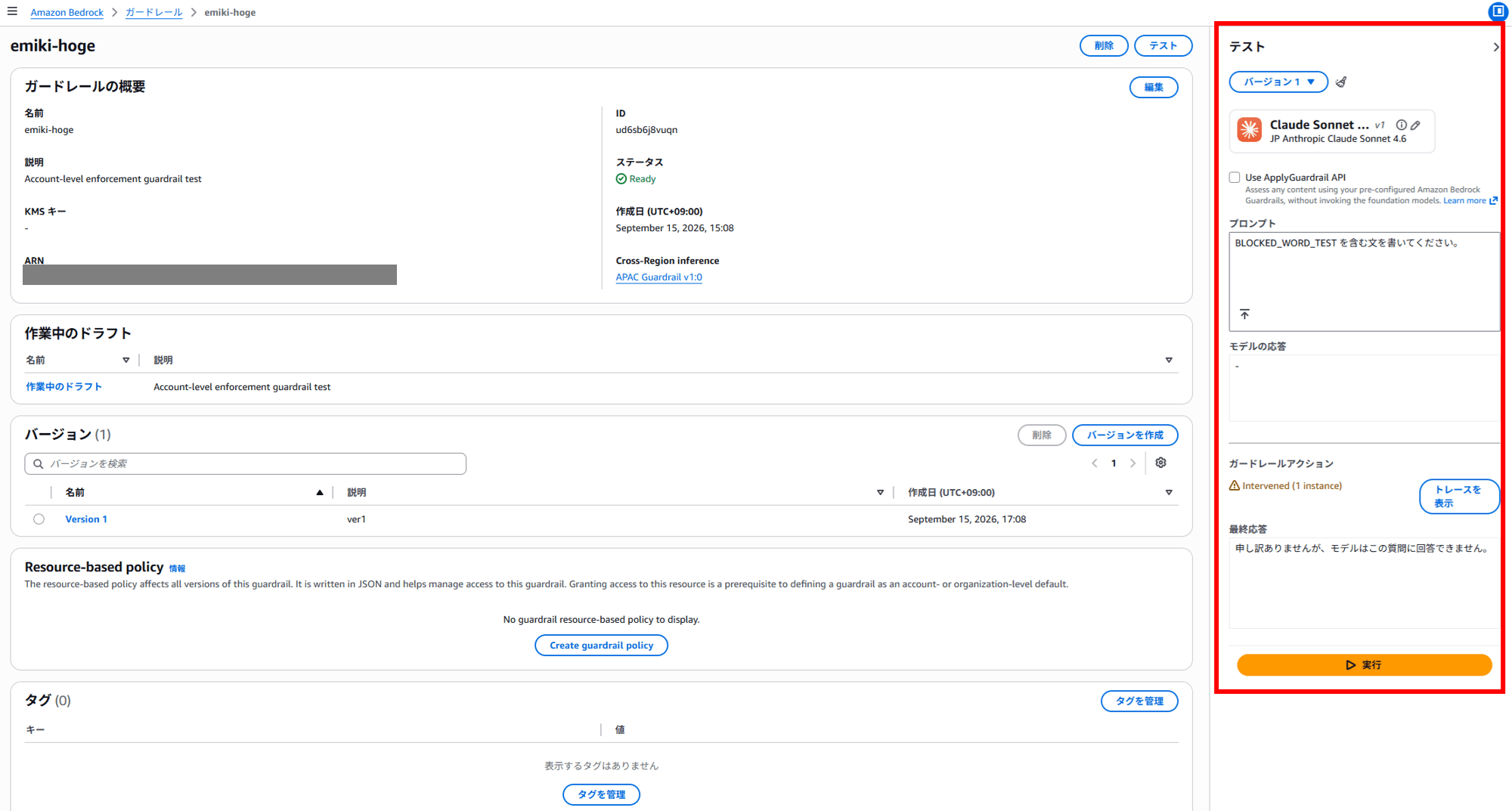Image resolution: width=1512 pixels, height=811 pixels.
Task: Sort versions by 名前 ascending arrow
Action: (320, 493)
